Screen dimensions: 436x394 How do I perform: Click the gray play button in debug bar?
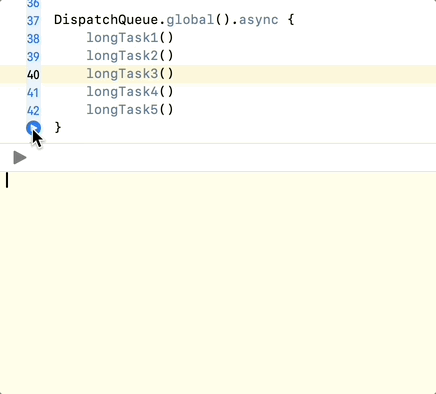20,158
